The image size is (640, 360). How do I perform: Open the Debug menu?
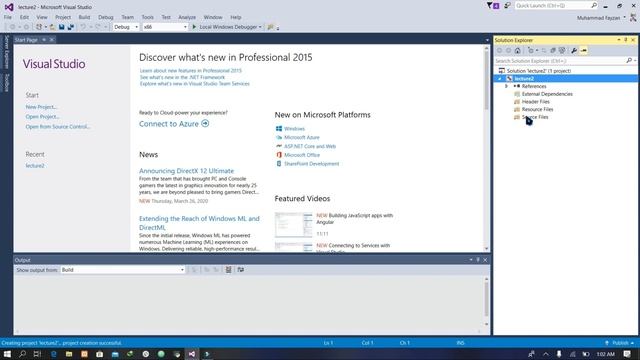106,17
